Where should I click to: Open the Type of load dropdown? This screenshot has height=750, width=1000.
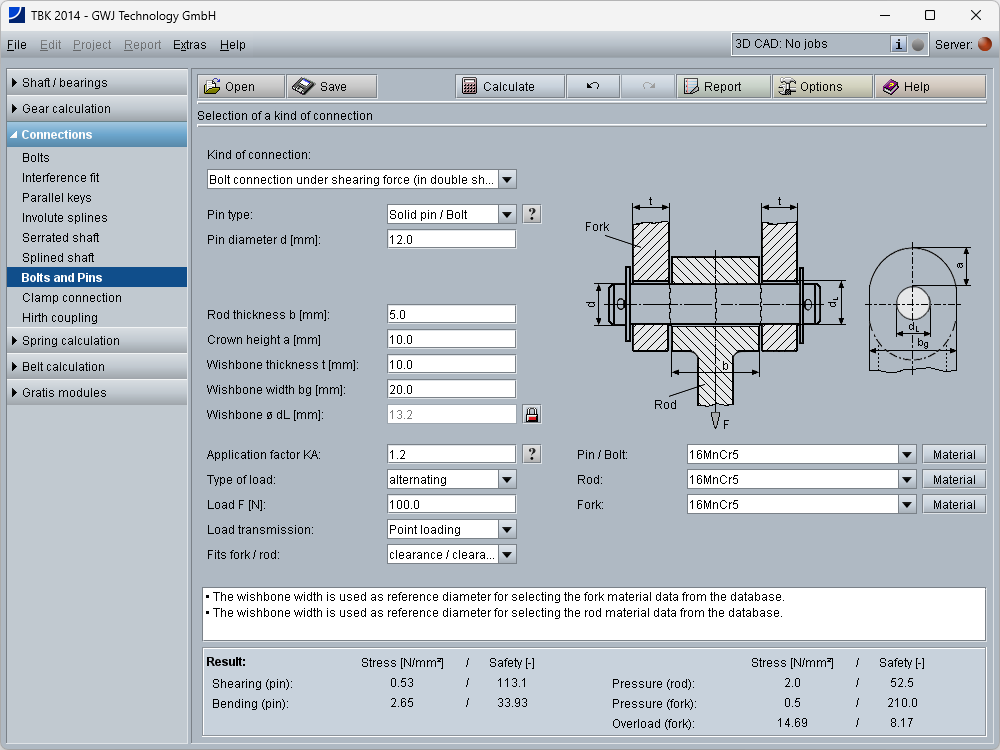coord(507,480)
